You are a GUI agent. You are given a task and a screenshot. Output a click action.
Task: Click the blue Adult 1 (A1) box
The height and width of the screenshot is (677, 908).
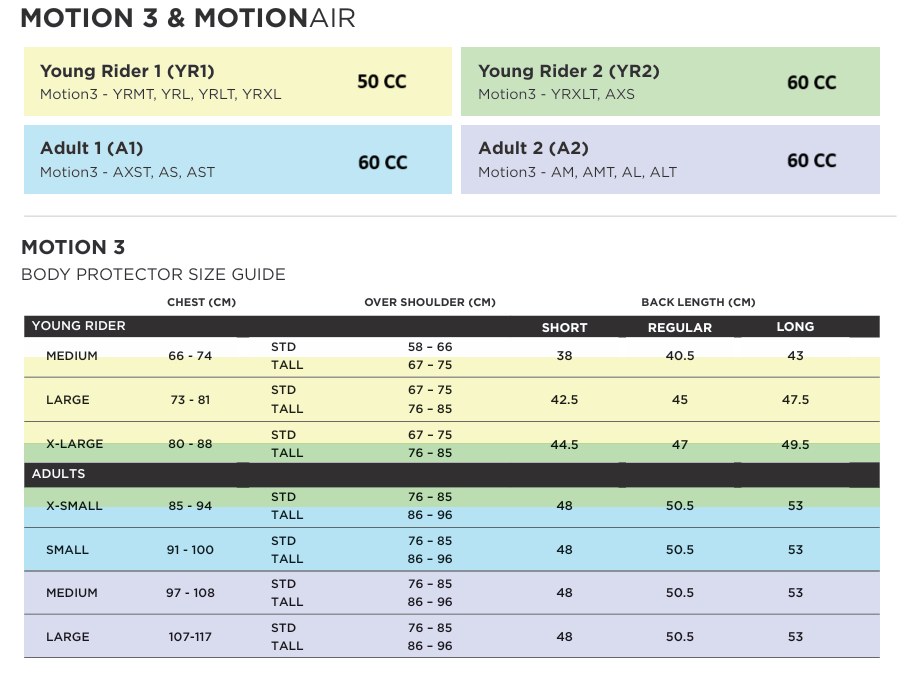coord(237,159)
